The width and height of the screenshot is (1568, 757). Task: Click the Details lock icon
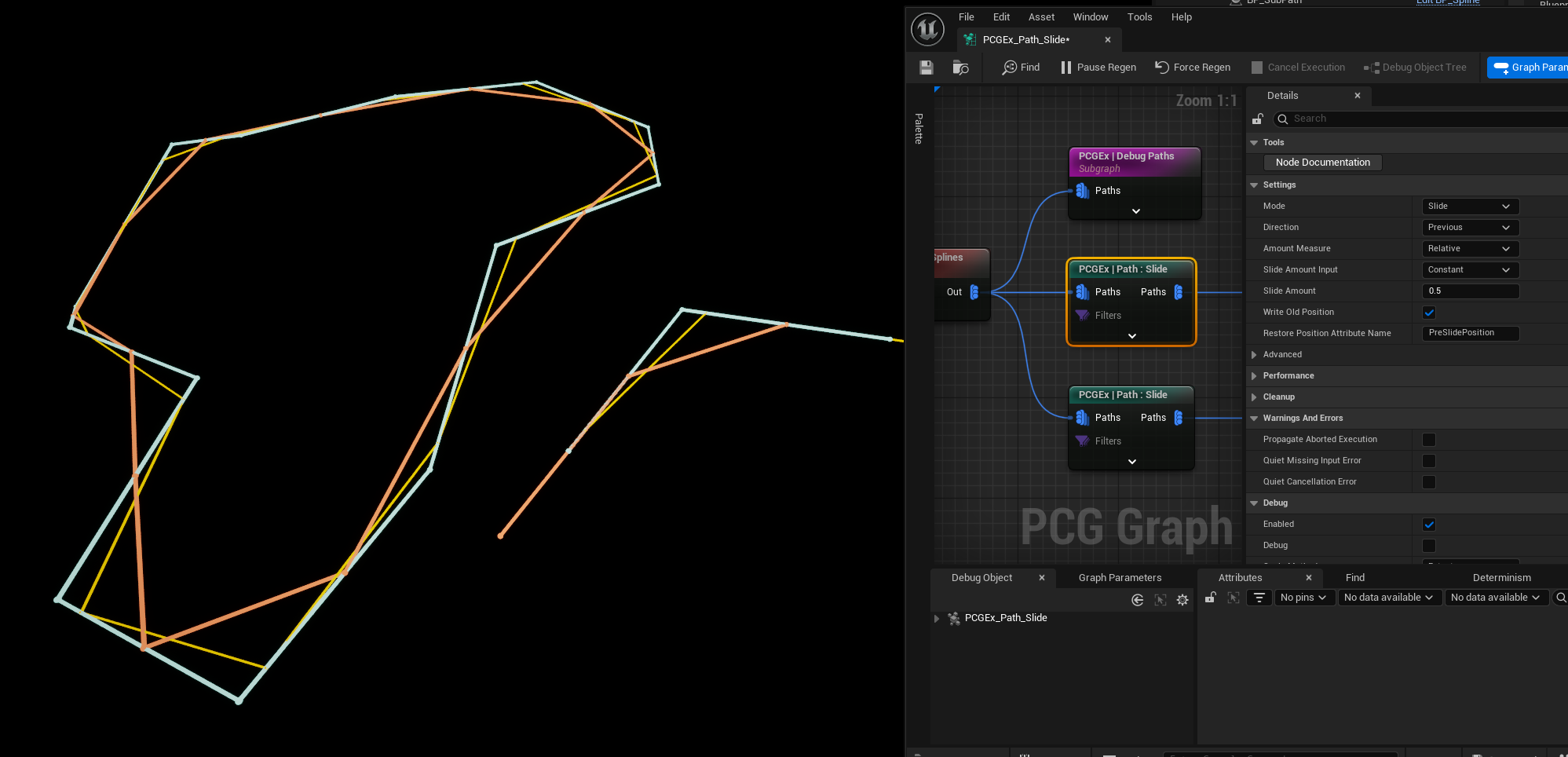[1257, 119]
